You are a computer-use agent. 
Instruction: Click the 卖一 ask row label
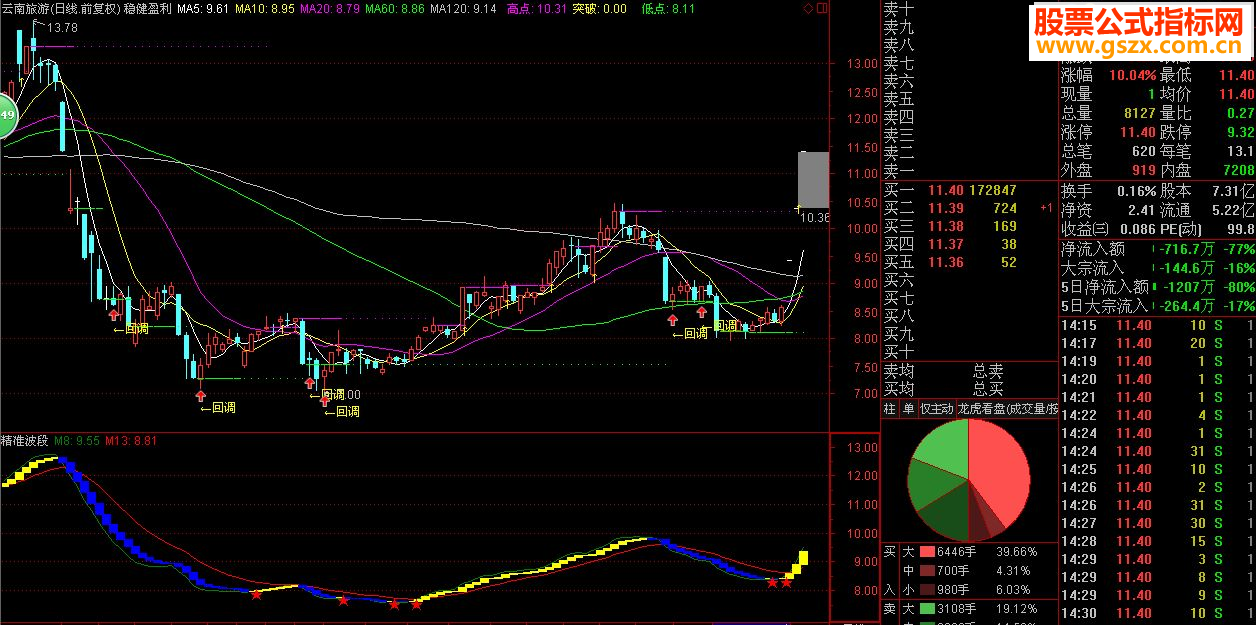coord(899,171)
